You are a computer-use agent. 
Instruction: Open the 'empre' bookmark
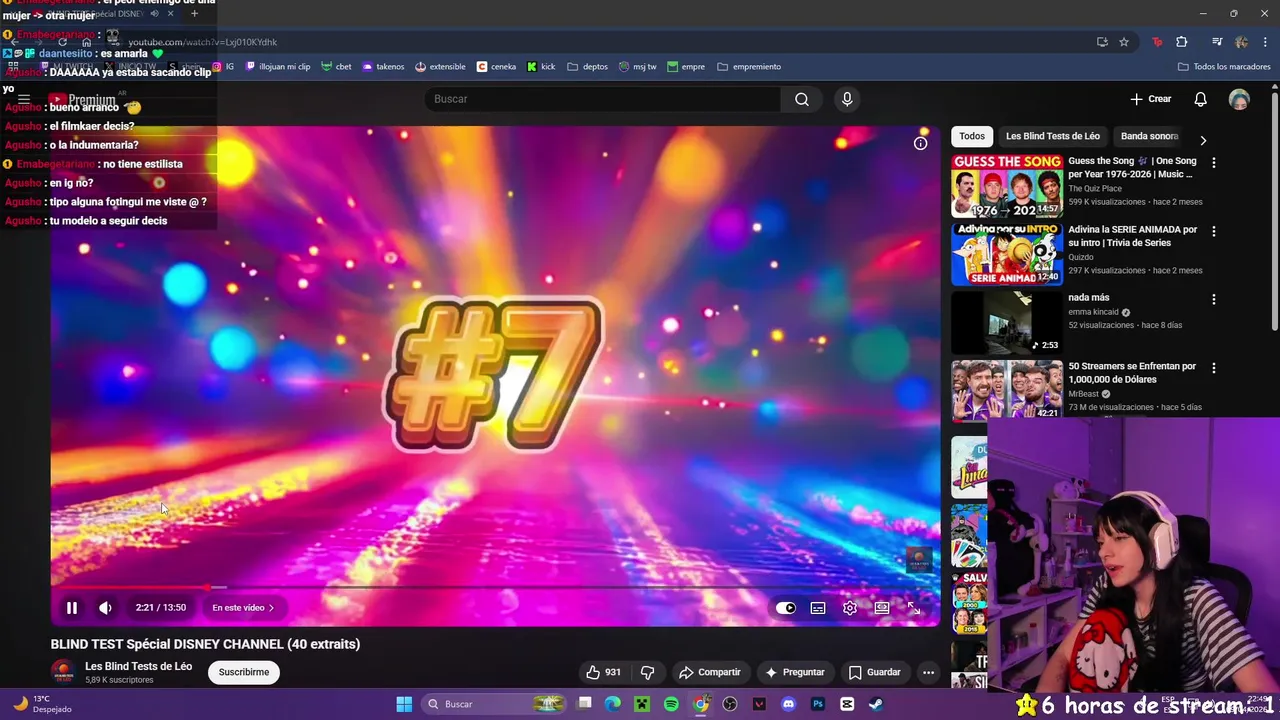(x=686, y=67)
